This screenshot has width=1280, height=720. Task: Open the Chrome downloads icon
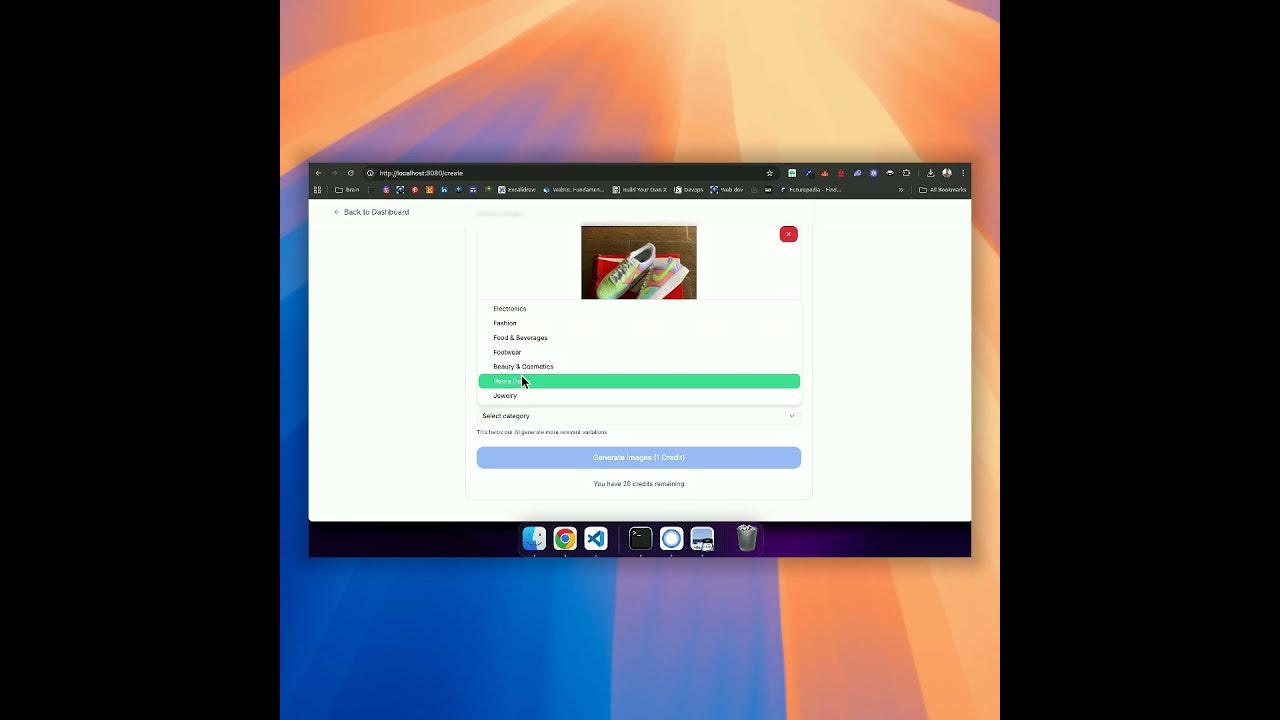[x=931, y=173]
